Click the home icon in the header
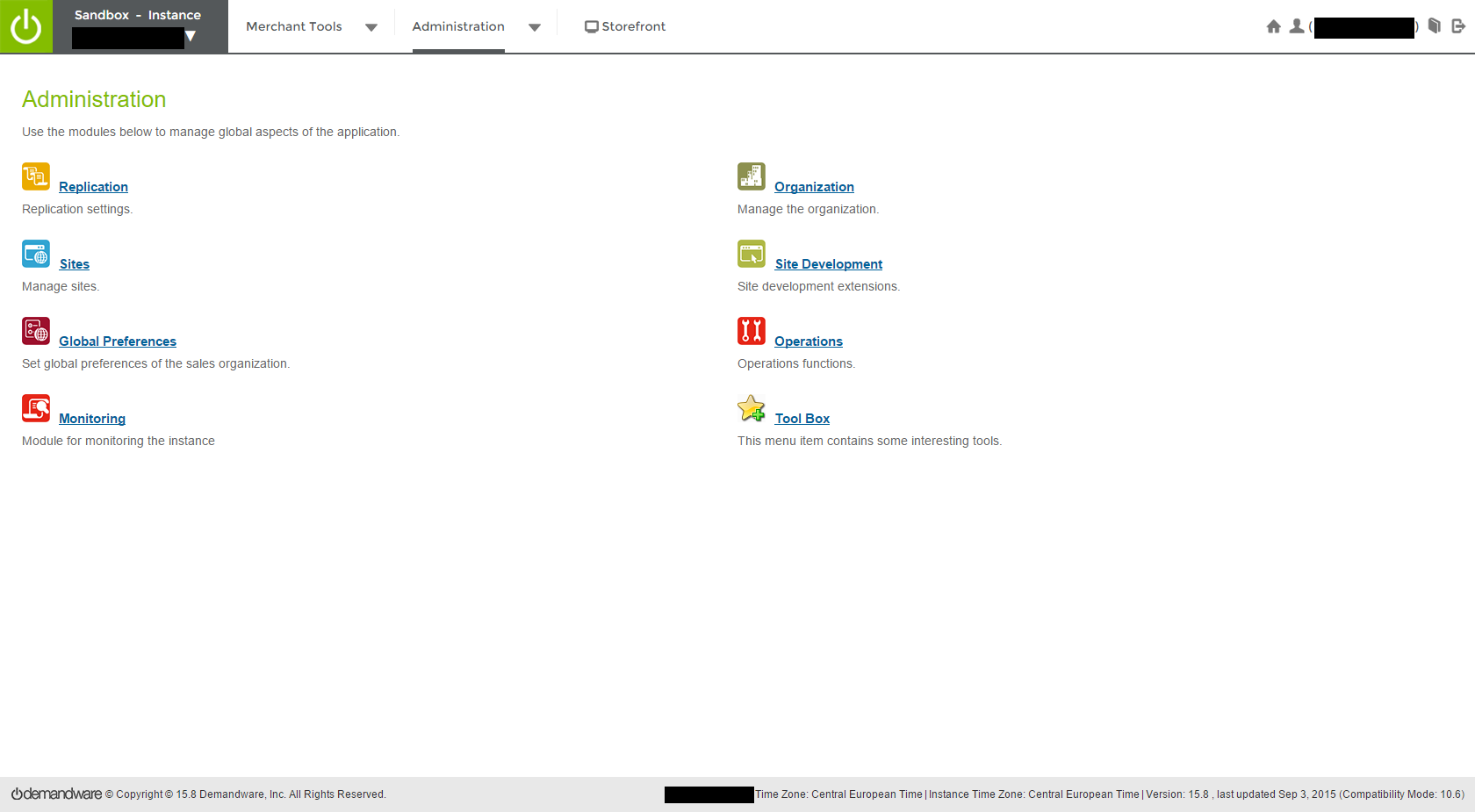 [x=1273, y=26]
